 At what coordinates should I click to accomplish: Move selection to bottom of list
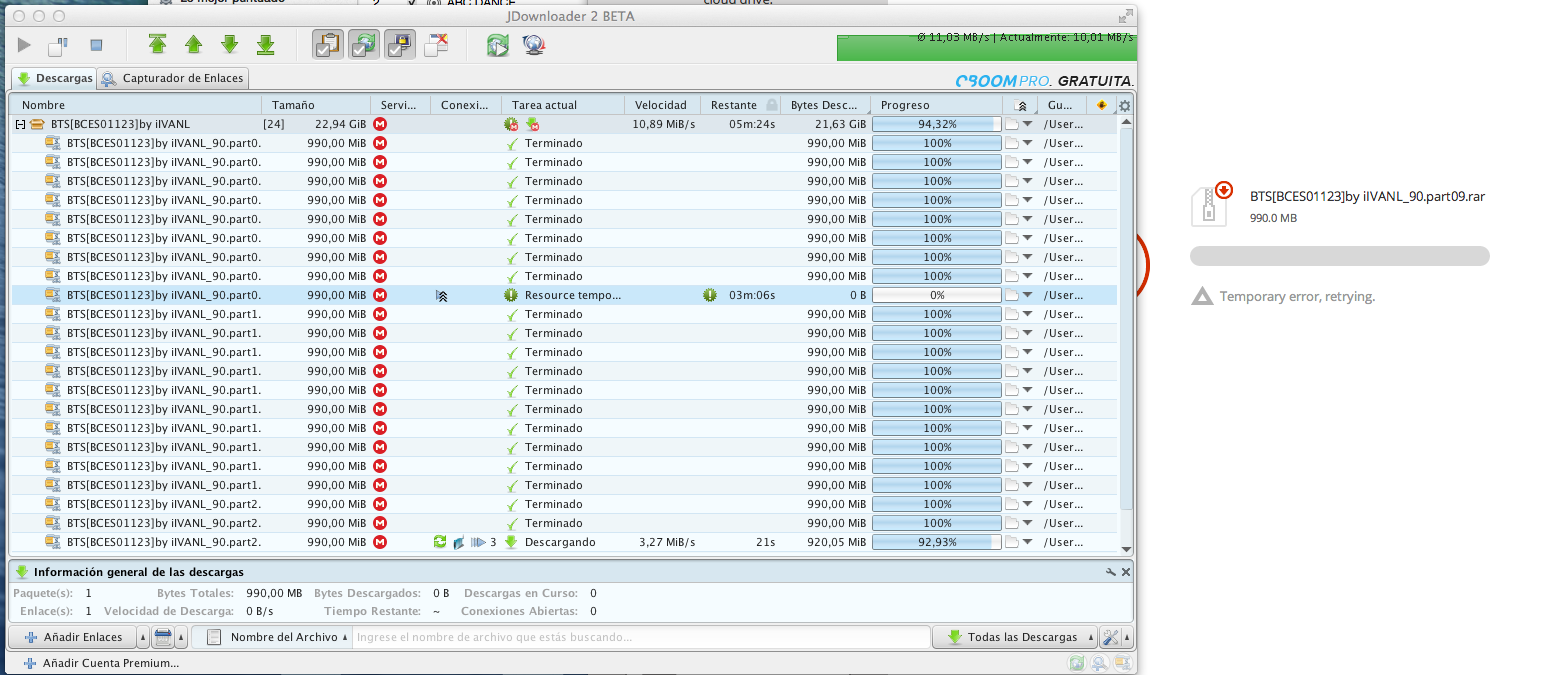(x=265, y=44)
